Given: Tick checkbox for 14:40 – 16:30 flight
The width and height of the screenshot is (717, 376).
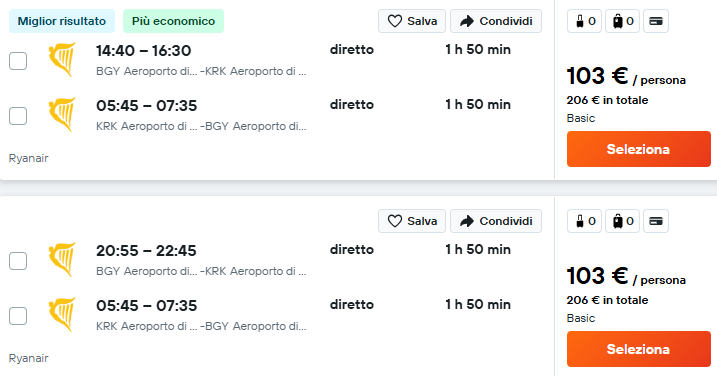Looking at the screenshot, I should pyautogui.click(x=18, y=61).
